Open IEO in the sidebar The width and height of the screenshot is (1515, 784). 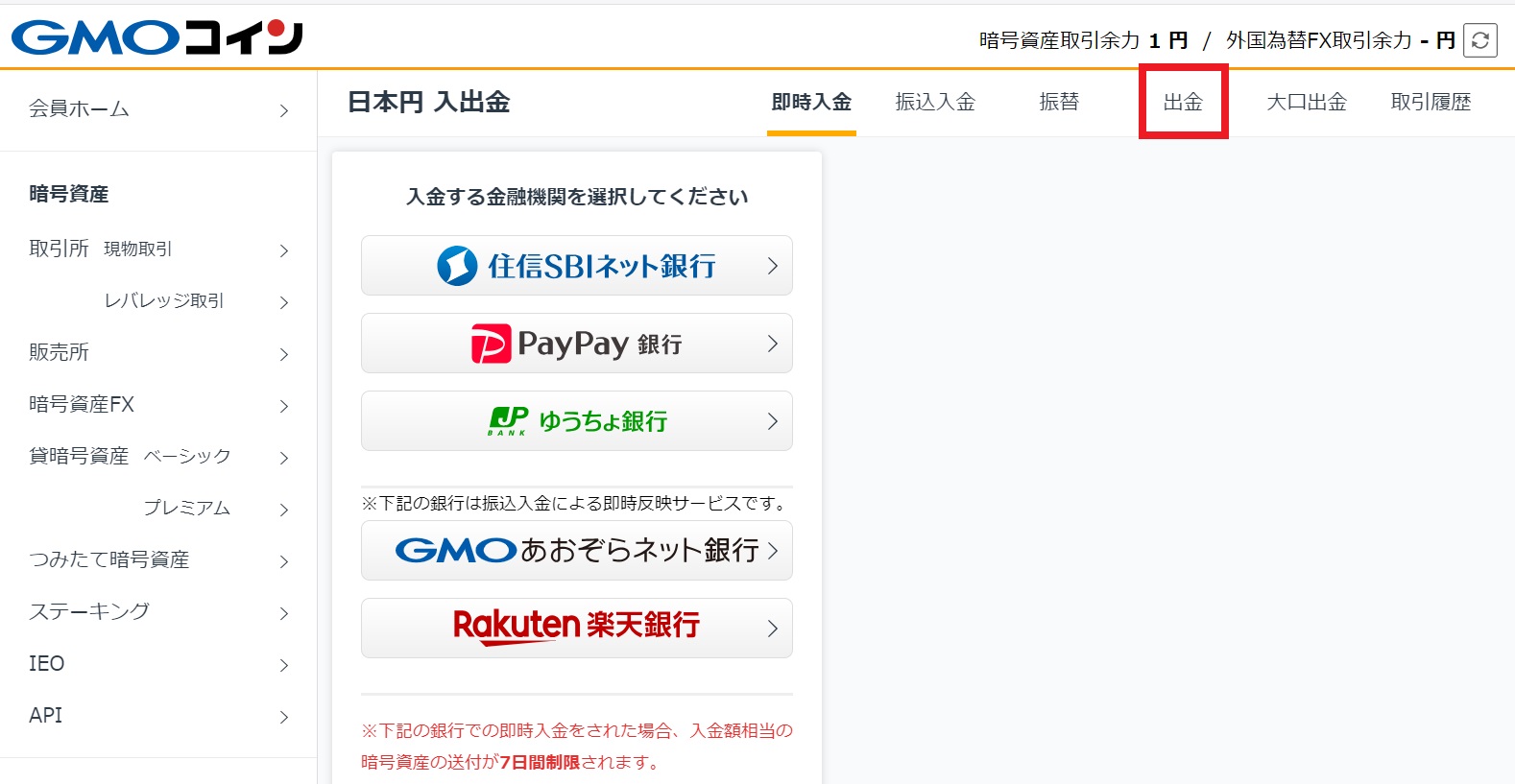point(158,664)
